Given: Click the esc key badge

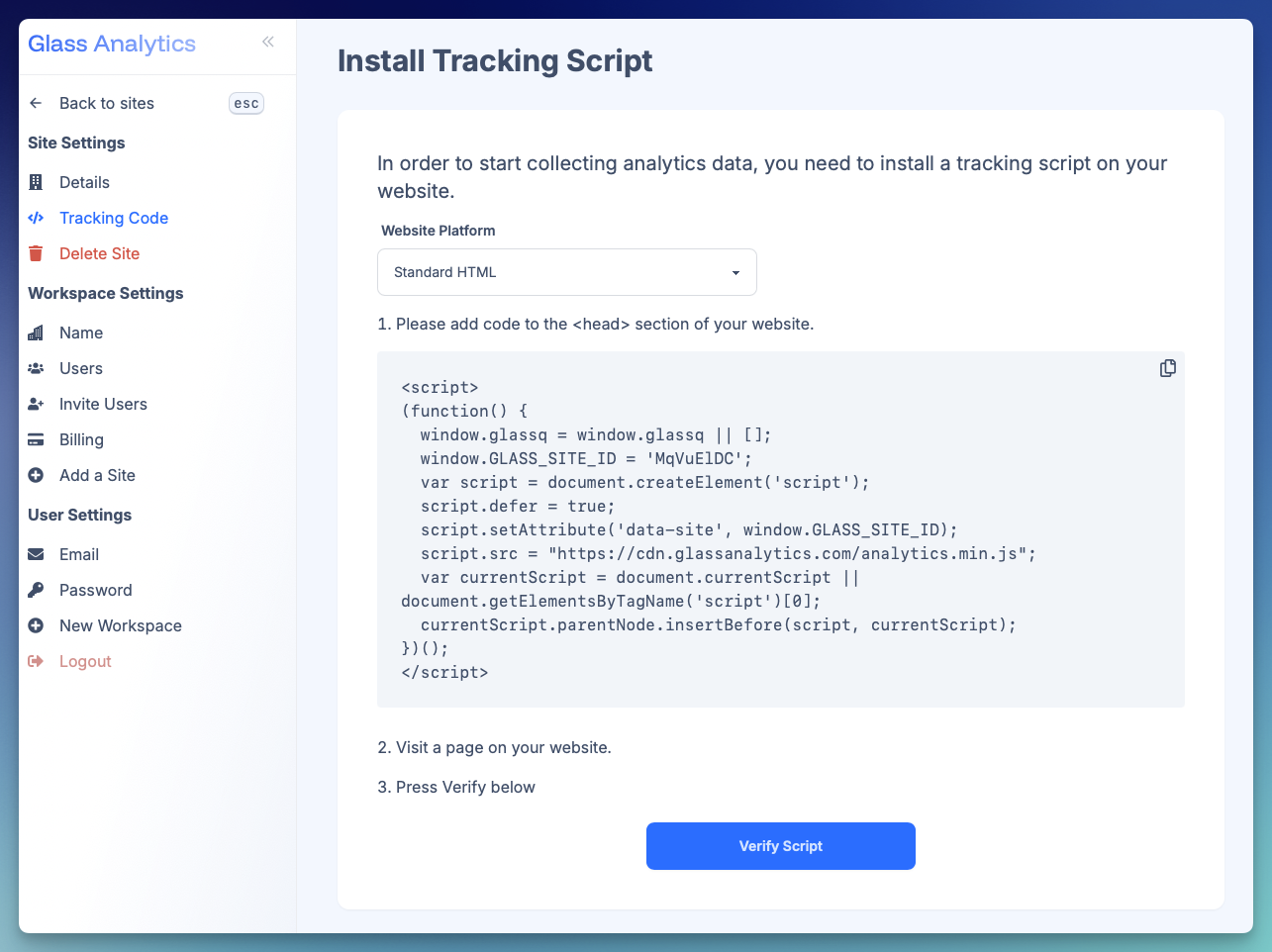Looking at the screenshot, I should [246, 103].
